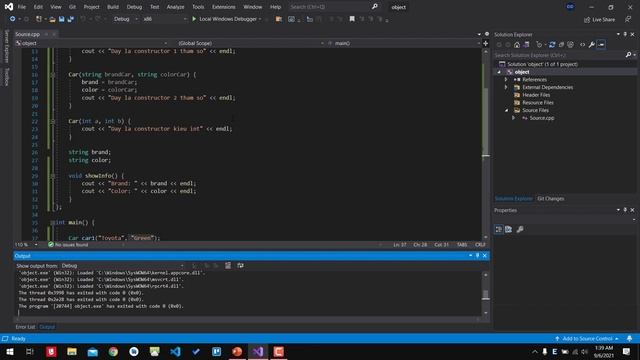Image resolution: width=640 pixels, height=360 pixels.
Task: Click the Categorized icon in Properties panel
Action: [498, 229]
